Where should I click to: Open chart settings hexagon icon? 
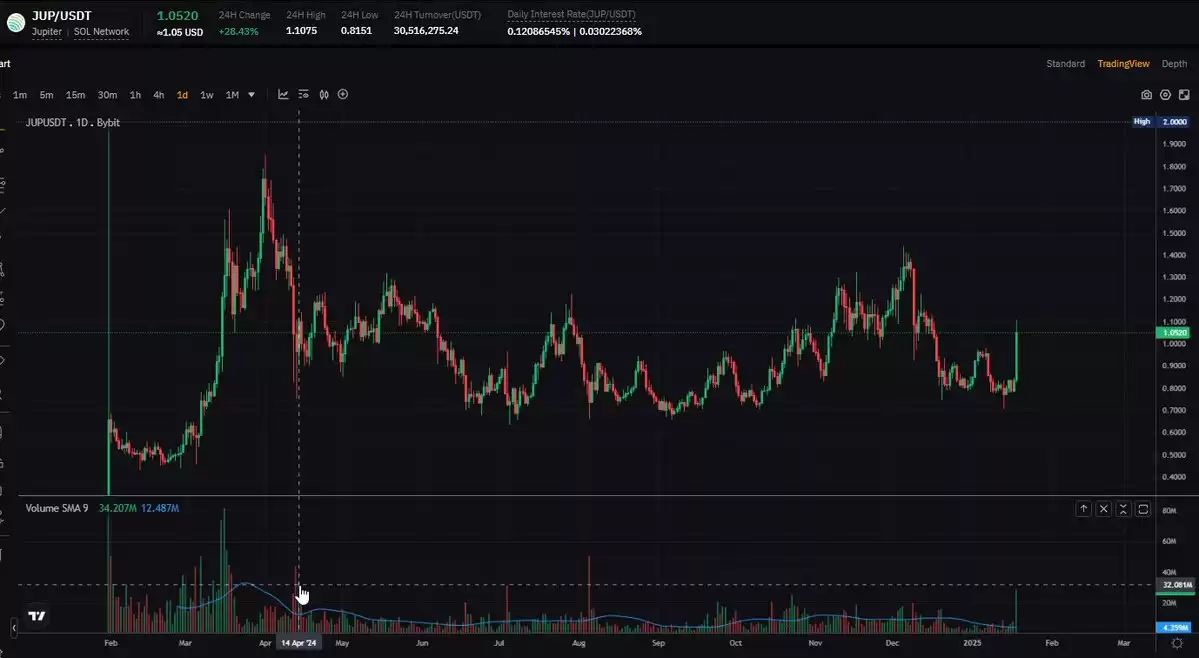point(1165,95)
